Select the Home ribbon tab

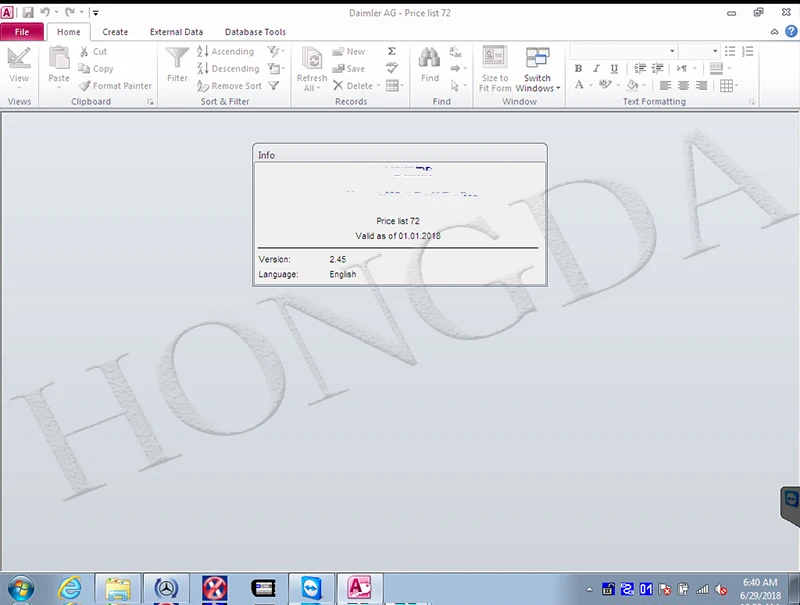68,32
